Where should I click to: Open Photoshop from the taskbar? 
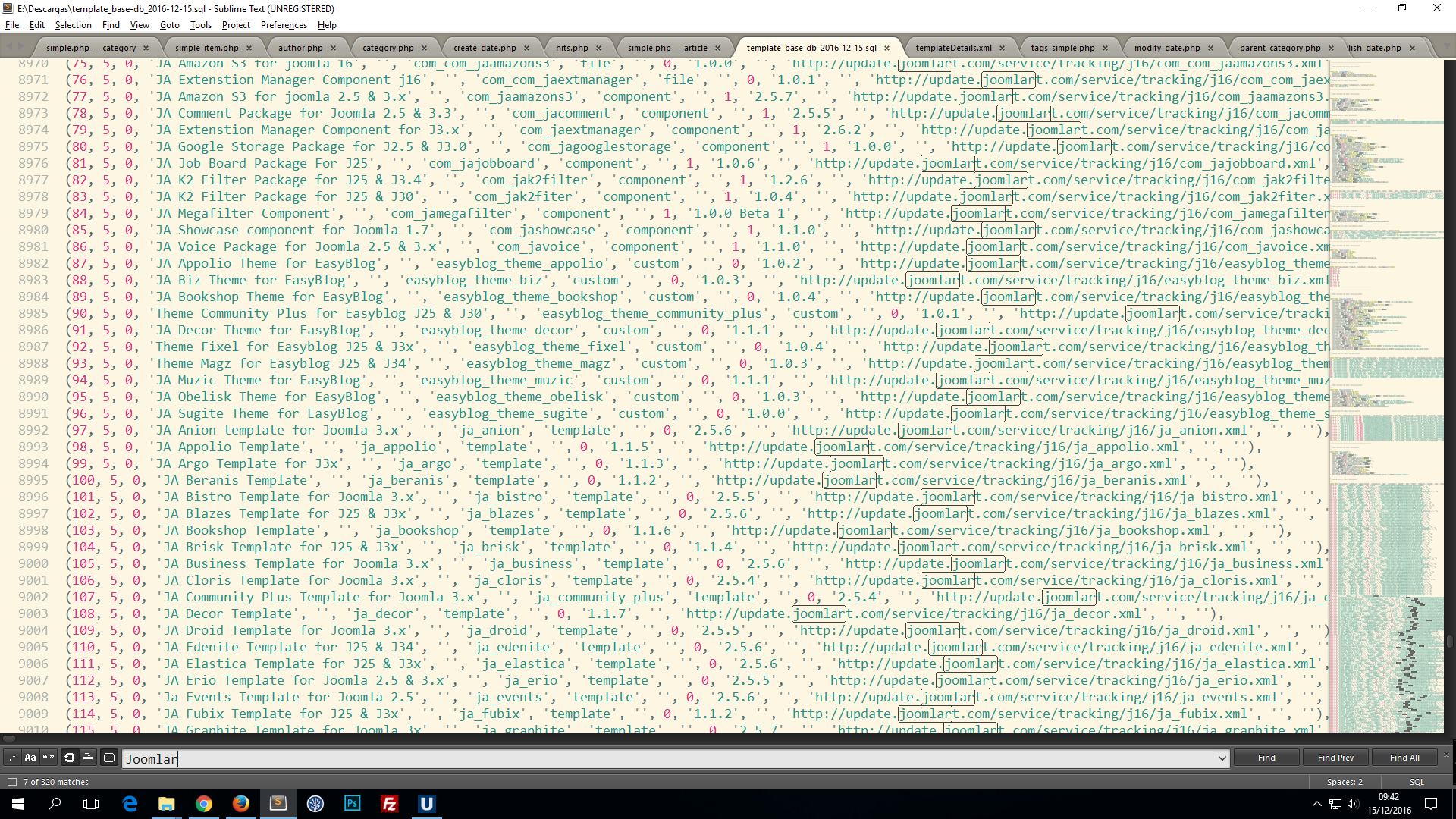coord(353,803)
